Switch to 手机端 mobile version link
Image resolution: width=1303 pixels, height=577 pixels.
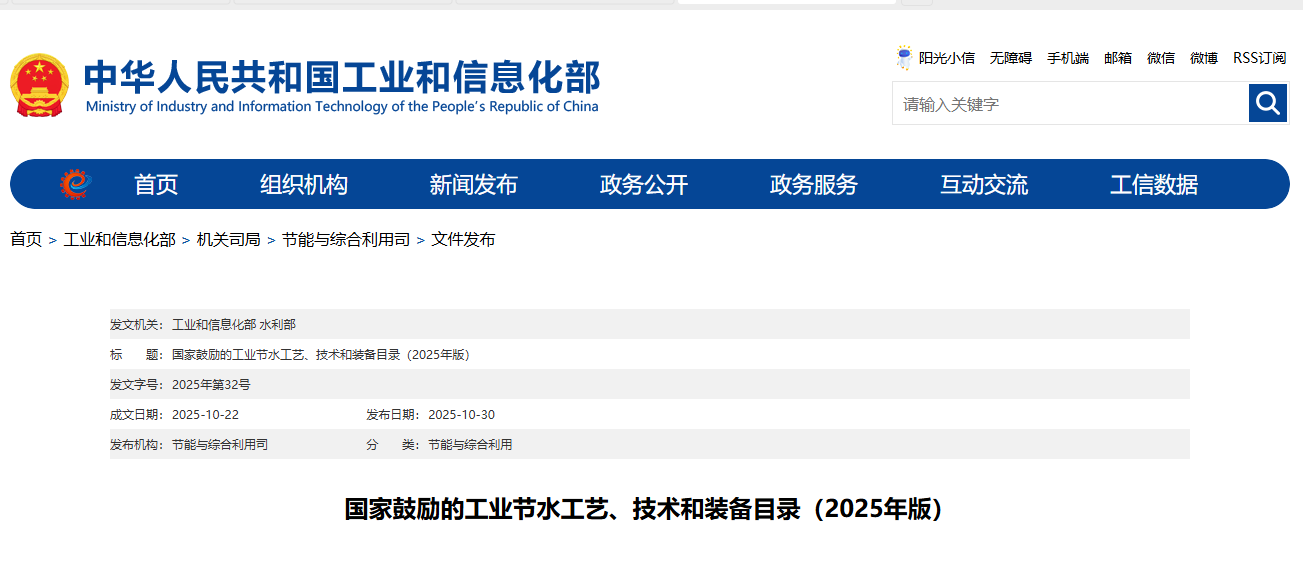[x=1067, y=58]
